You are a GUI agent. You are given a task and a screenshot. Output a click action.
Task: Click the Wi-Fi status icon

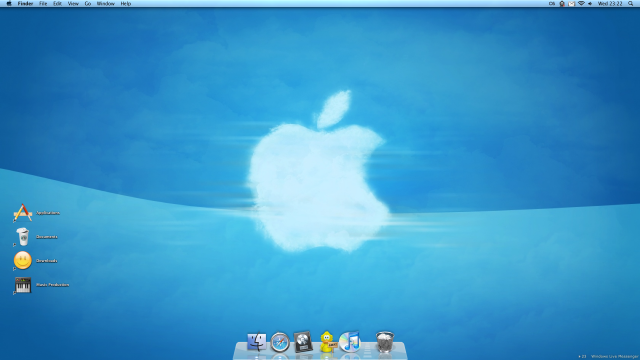tap(581, 4)
